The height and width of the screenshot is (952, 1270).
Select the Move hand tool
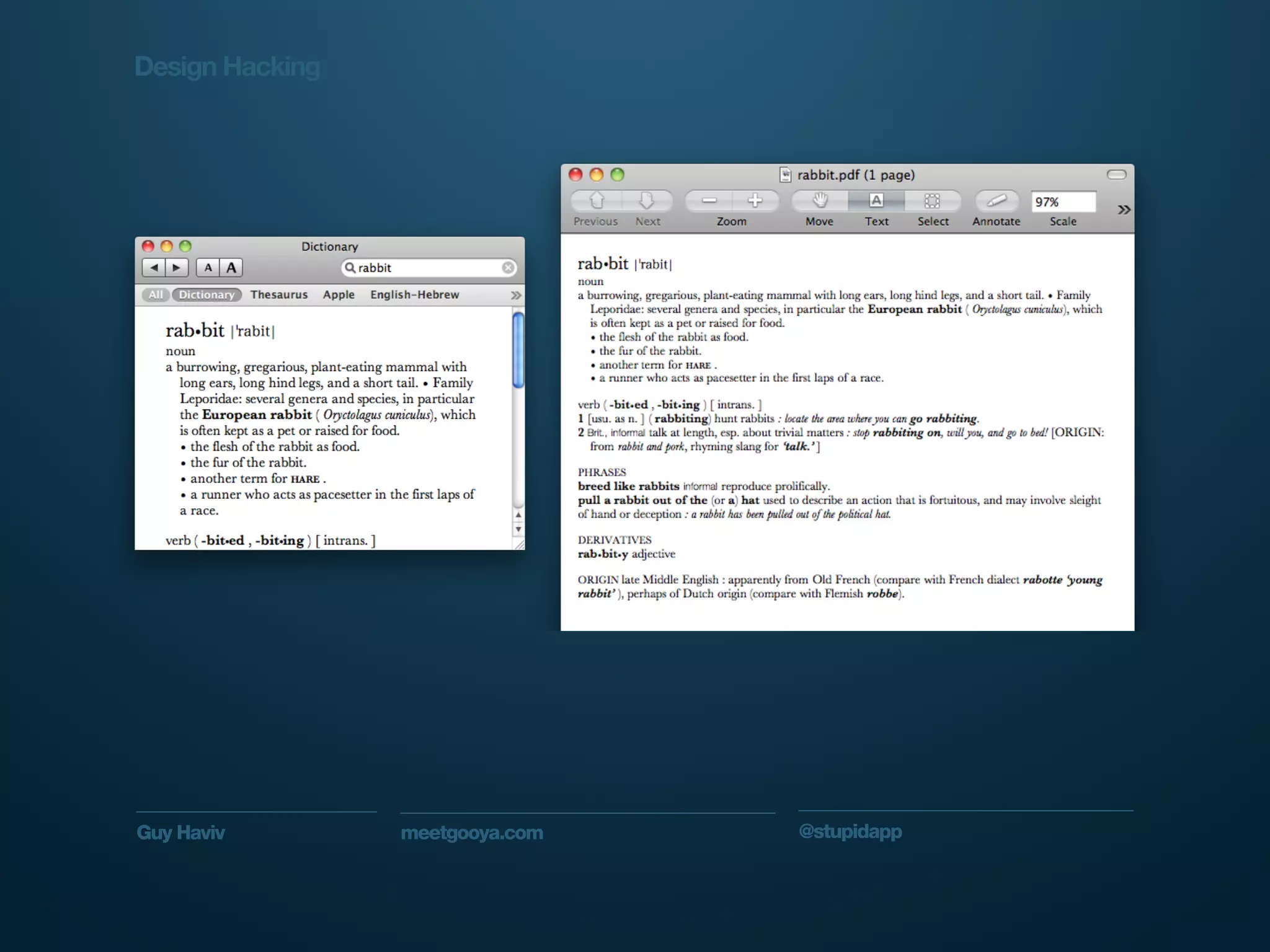[x=820, y=201]
